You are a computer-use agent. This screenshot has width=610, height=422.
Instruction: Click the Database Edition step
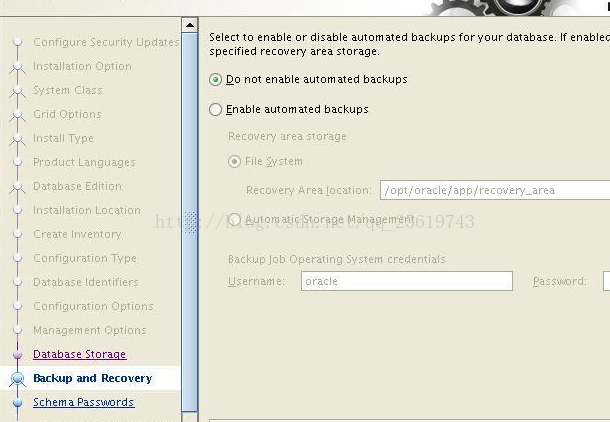coord(77,186)
